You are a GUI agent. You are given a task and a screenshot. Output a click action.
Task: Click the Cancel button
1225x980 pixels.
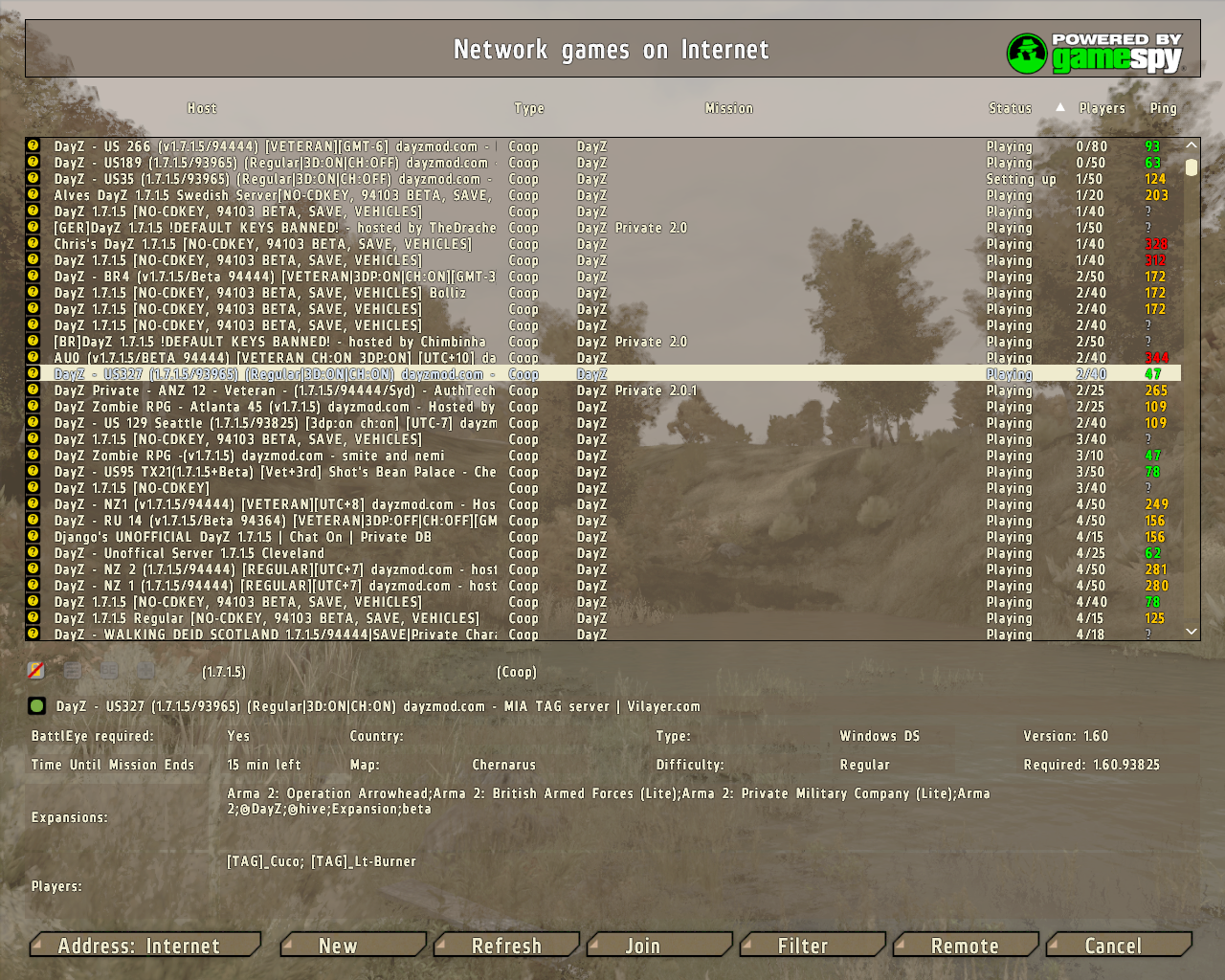click(1113, 946)
